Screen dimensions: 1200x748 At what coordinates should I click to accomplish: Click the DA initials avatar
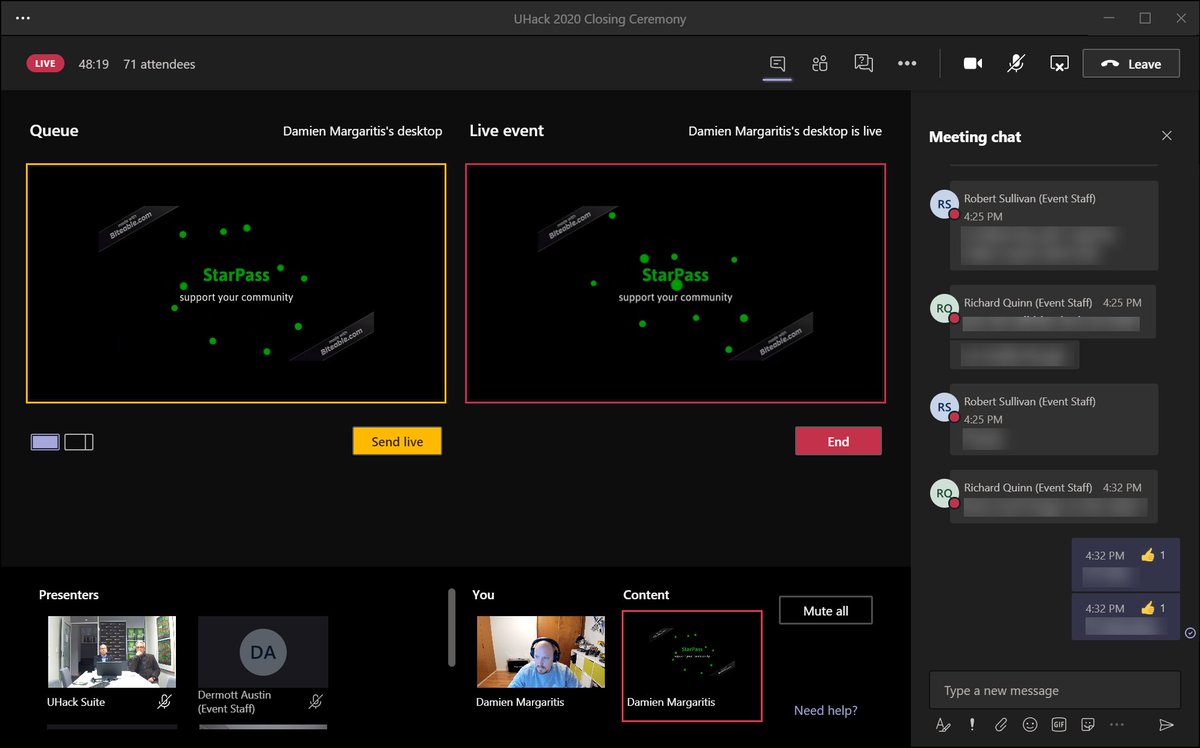pos(263,652)
